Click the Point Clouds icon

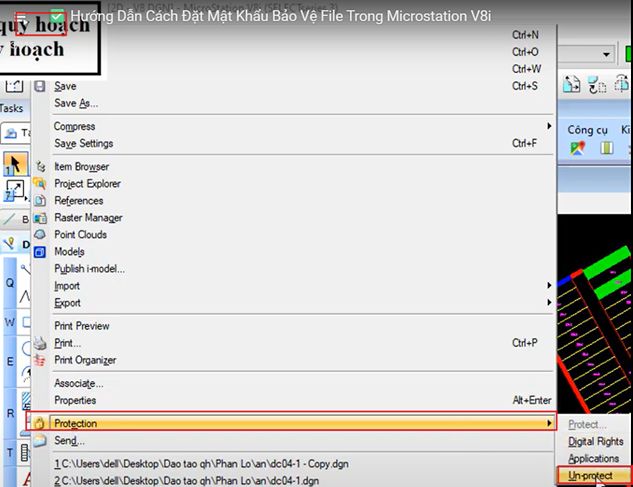click(40, 234)
